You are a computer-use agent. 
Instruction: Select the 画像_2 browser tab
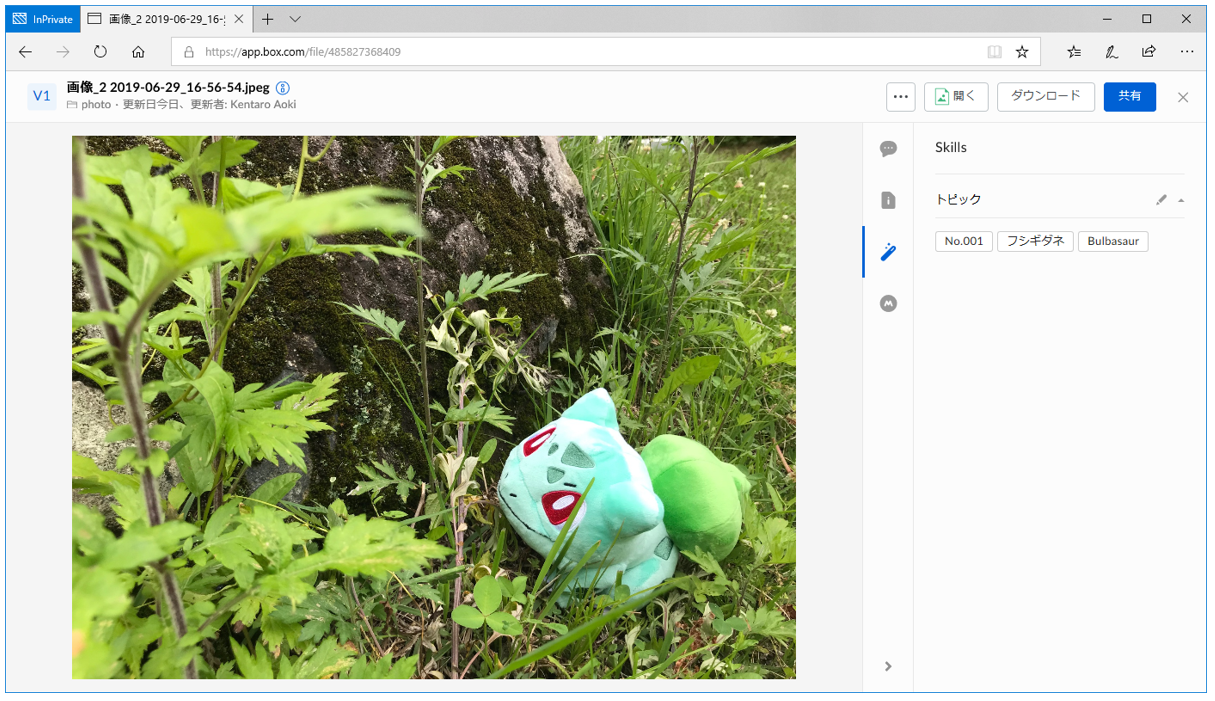(165, 19)
